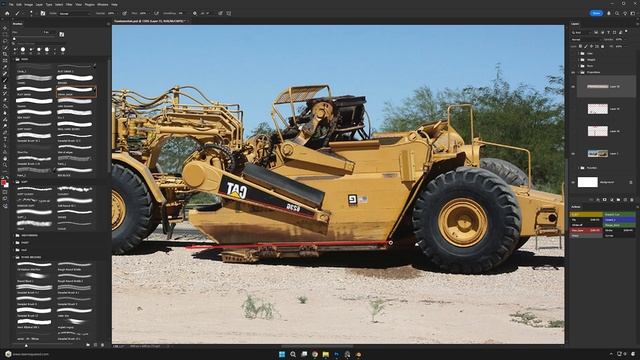This screenshot has height=360, width=640.
Task: Select the Eyedropper tool
Action: pyautogui.click(x=5, y=67)
